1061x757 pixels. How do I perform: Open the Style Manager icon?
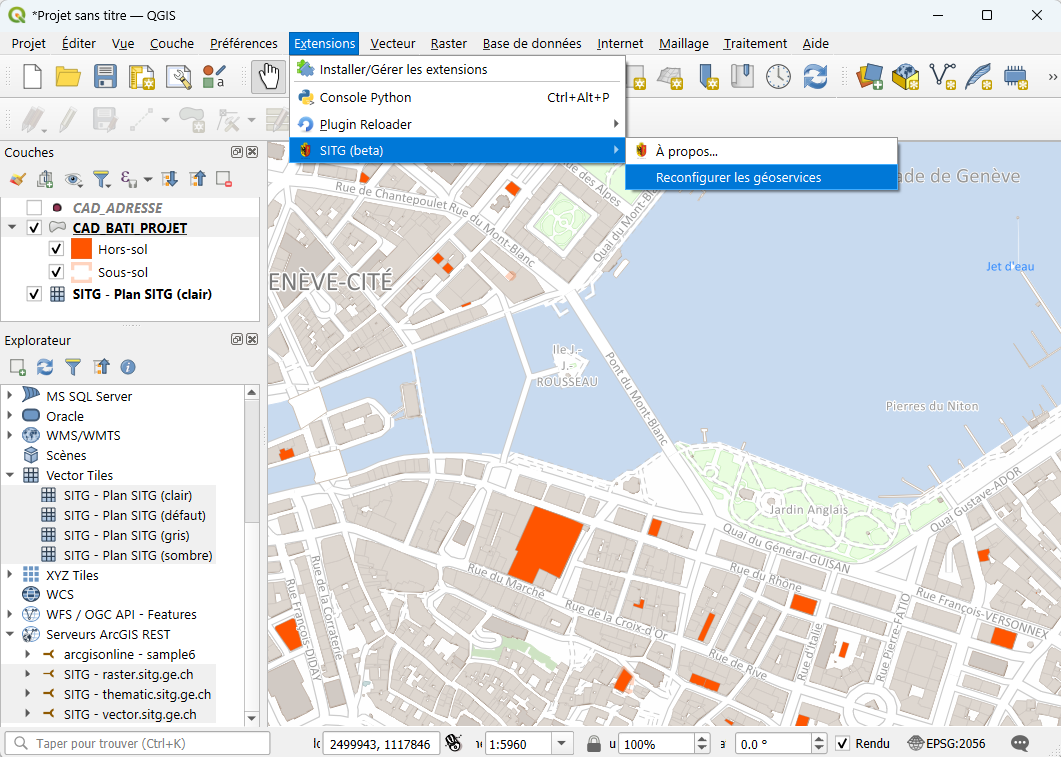[214, 76]
